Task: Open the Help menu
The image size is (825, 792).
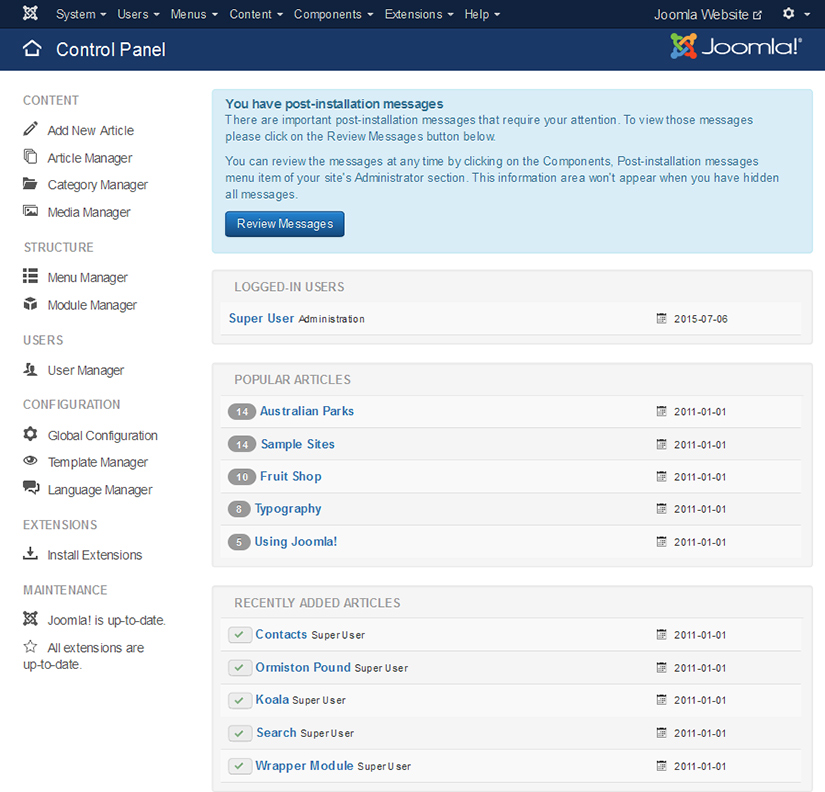Action: pos(482,14)
